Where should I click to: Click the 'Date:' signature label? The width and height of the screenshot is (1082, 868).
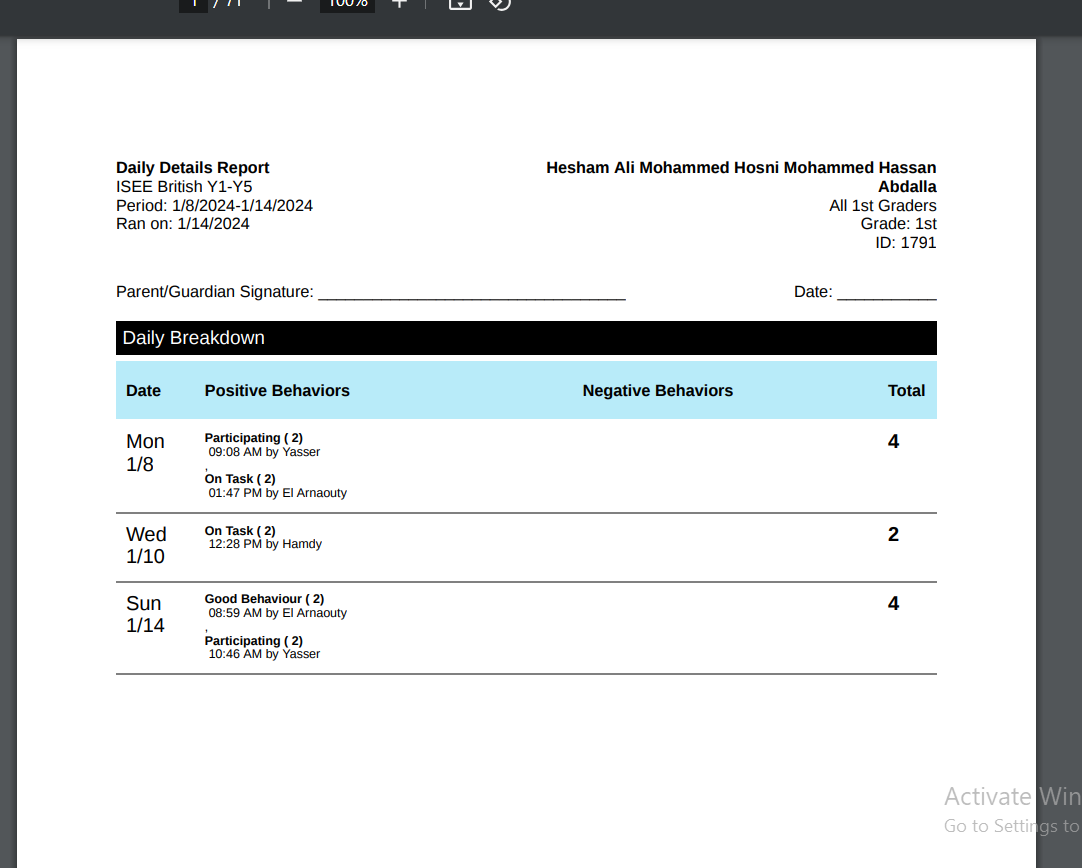tap(813, 292)
